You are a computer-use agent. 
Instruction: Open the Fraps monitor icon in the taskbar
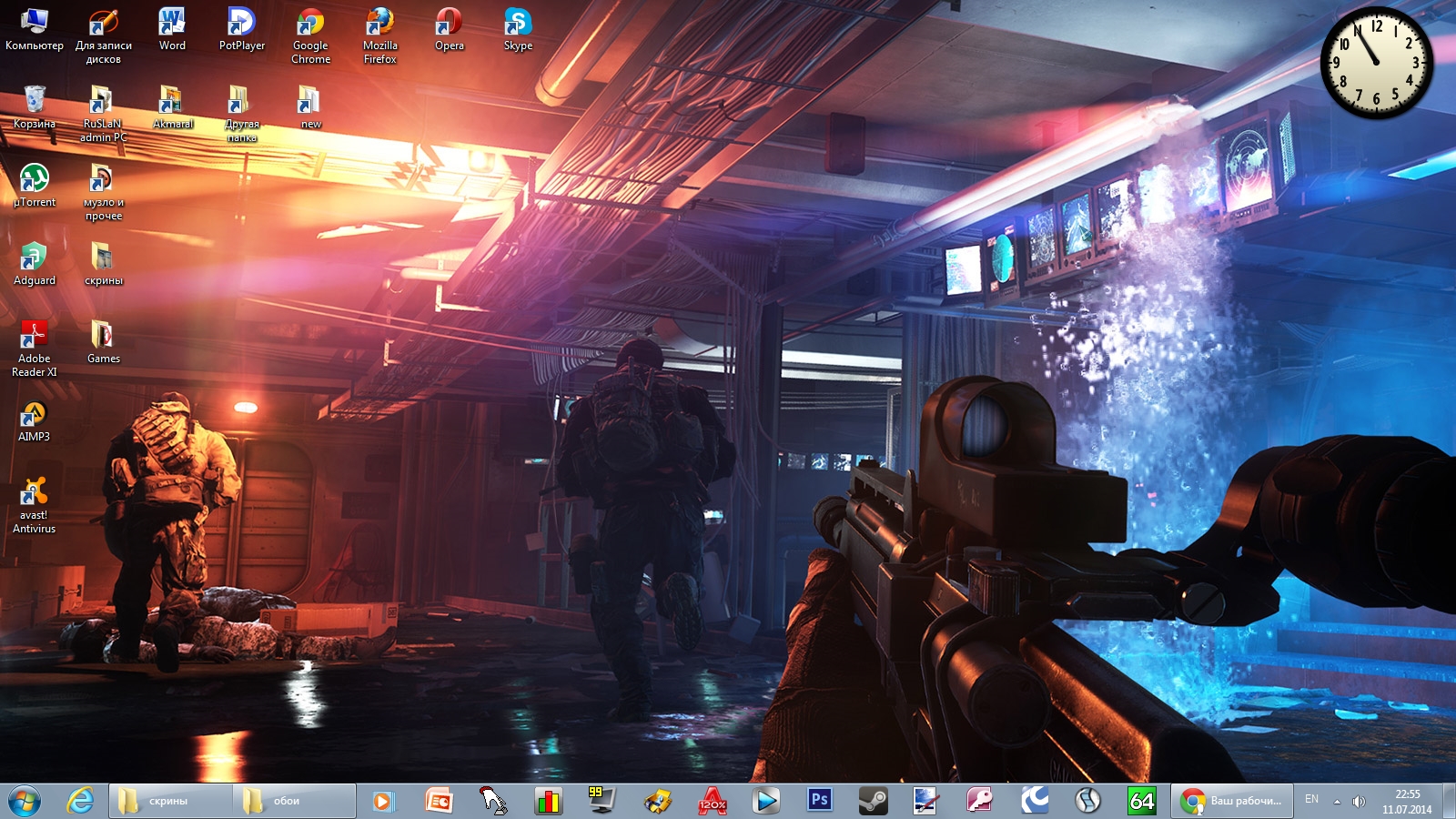602,801
